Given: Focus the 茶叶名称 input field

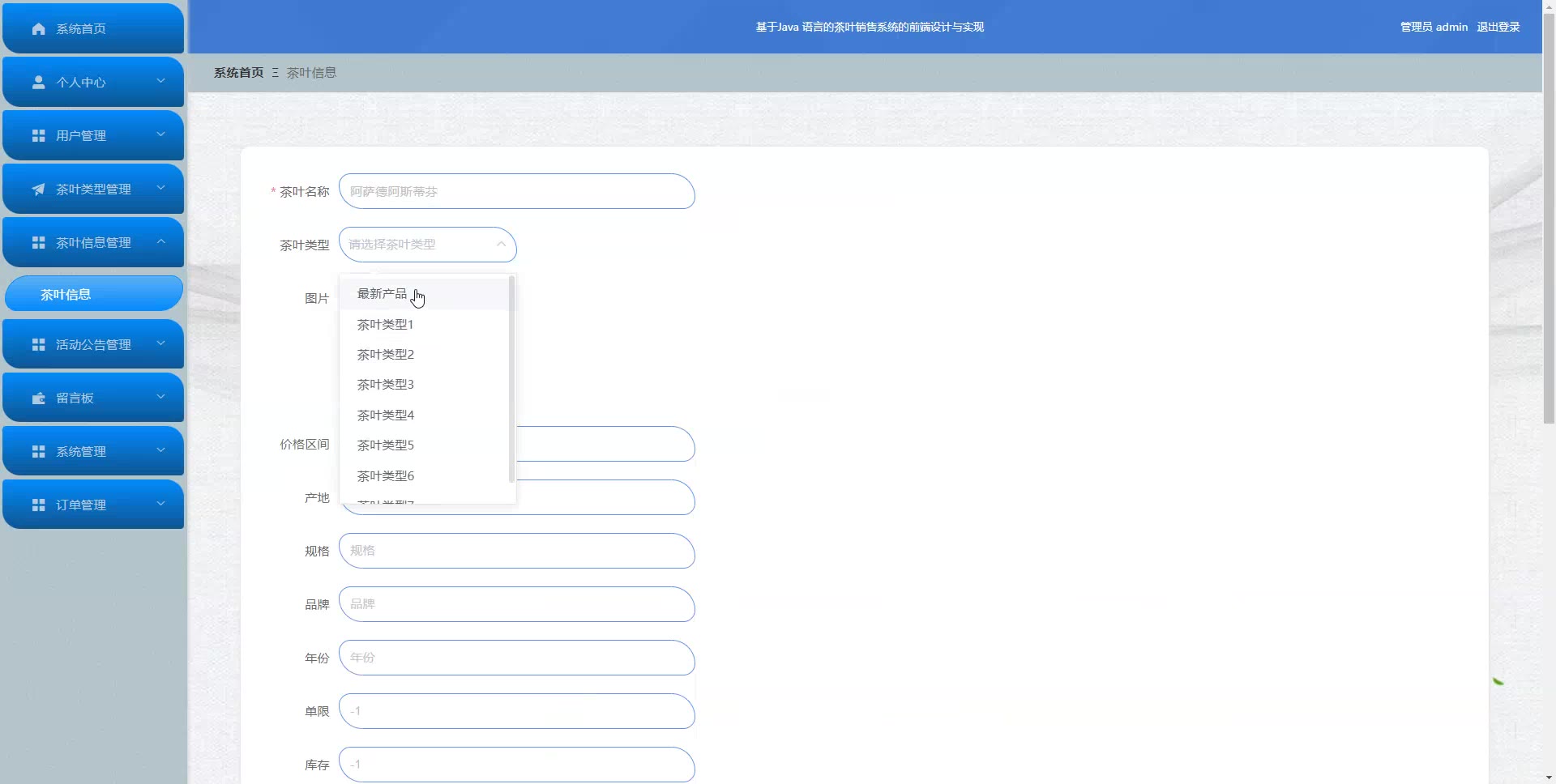Looking at the screenshot, I should [x=517, y=191].
